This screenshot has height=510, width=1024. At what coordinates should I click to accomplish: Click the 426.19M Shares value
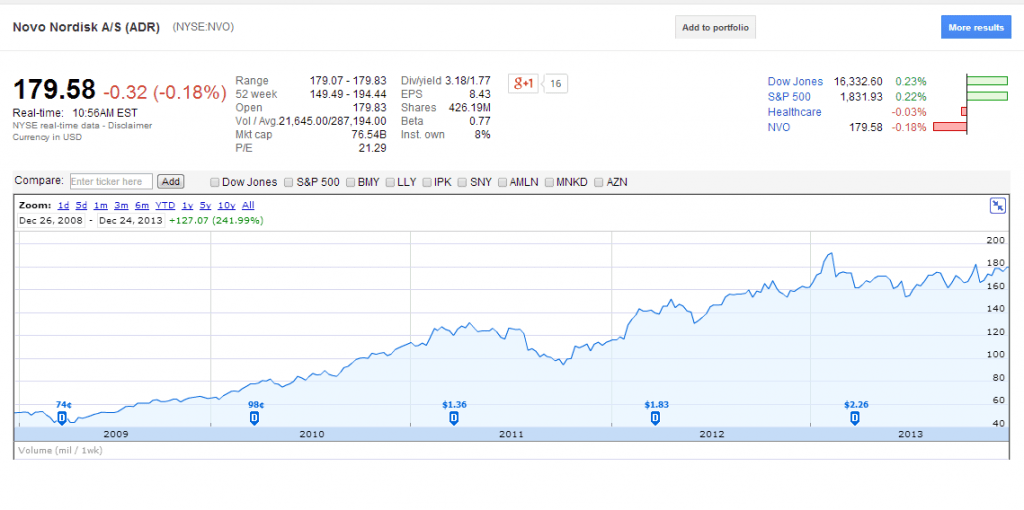point(470,108)
